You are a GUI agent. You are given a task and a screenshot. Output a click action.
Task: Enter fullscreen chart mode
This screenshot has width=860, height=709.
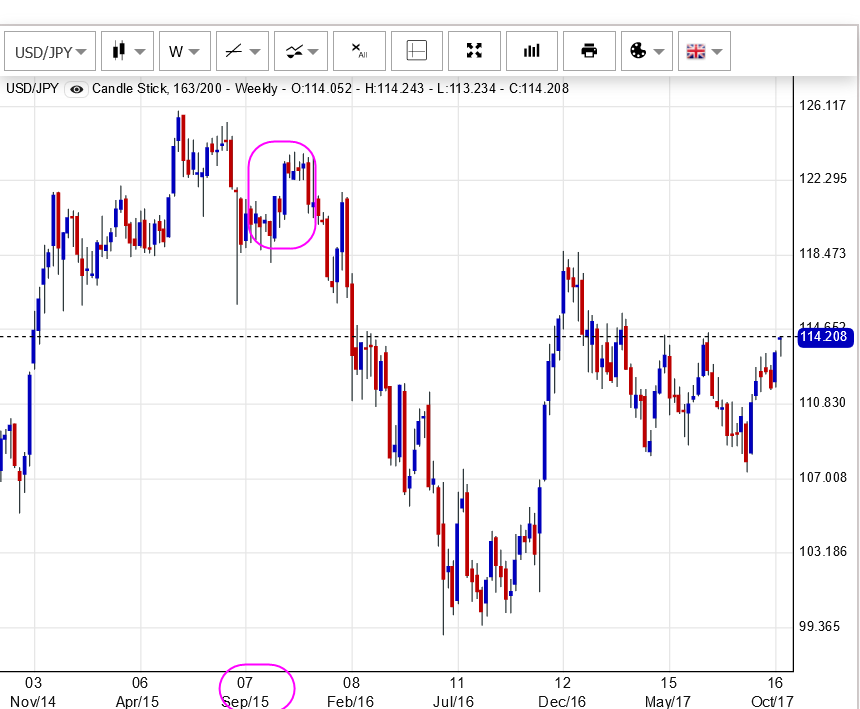pos(474,51)
